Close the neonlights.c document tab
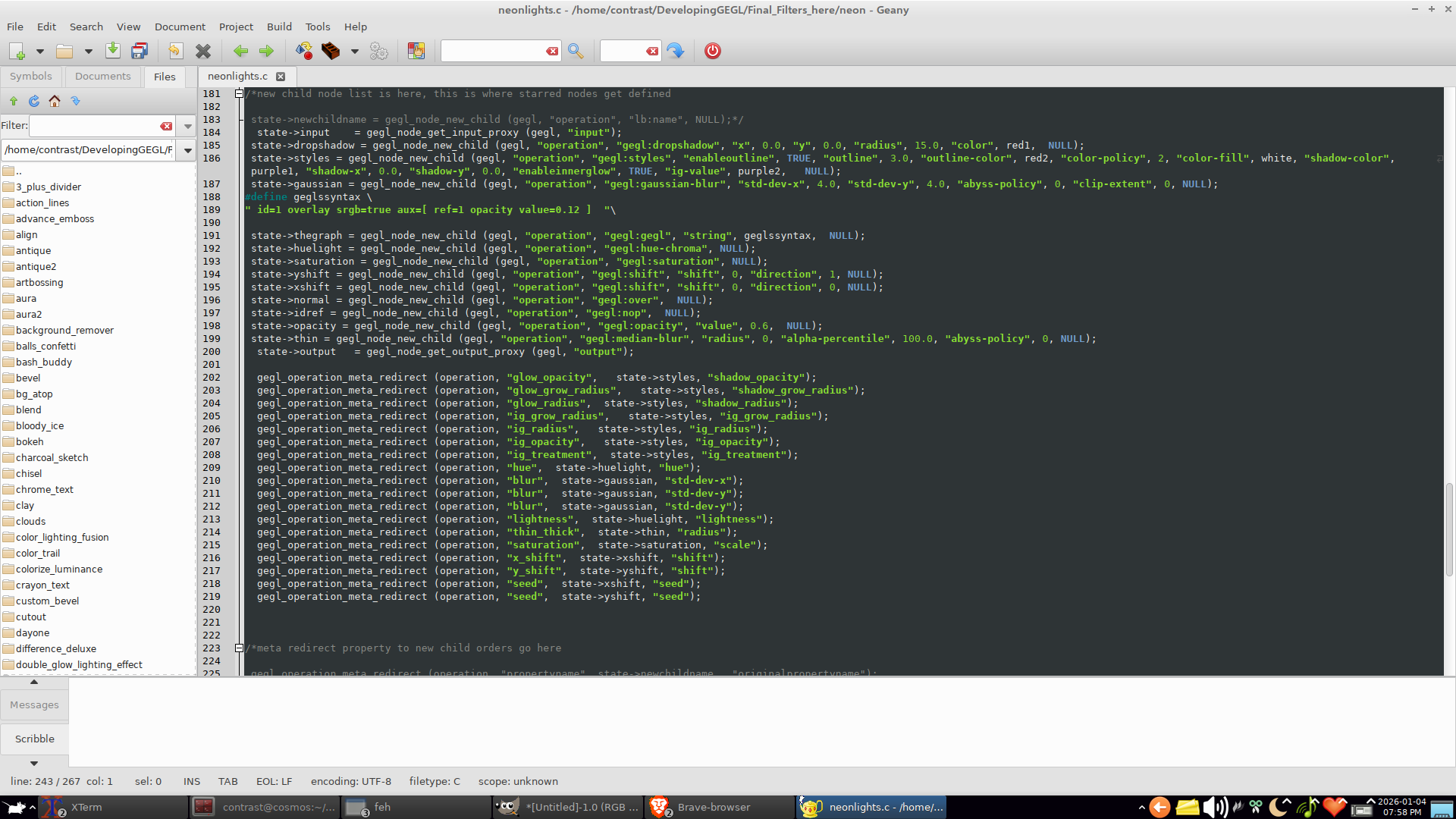The width and height of the screenshot is (1456, 819). coord(281,77)
